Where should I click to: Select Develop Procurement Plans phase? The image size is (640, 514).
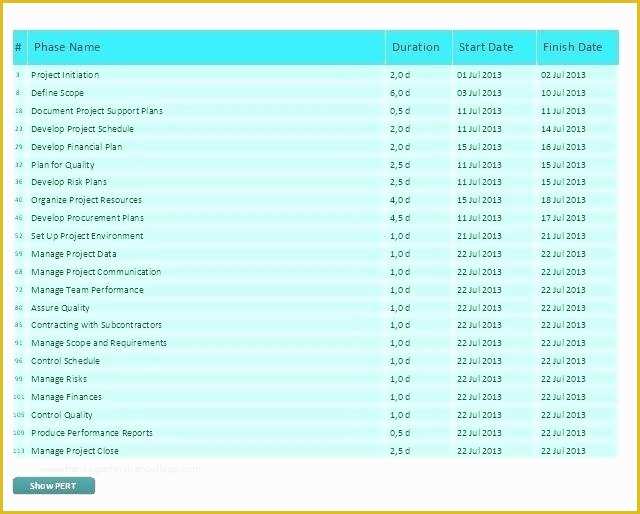(87, 218)
